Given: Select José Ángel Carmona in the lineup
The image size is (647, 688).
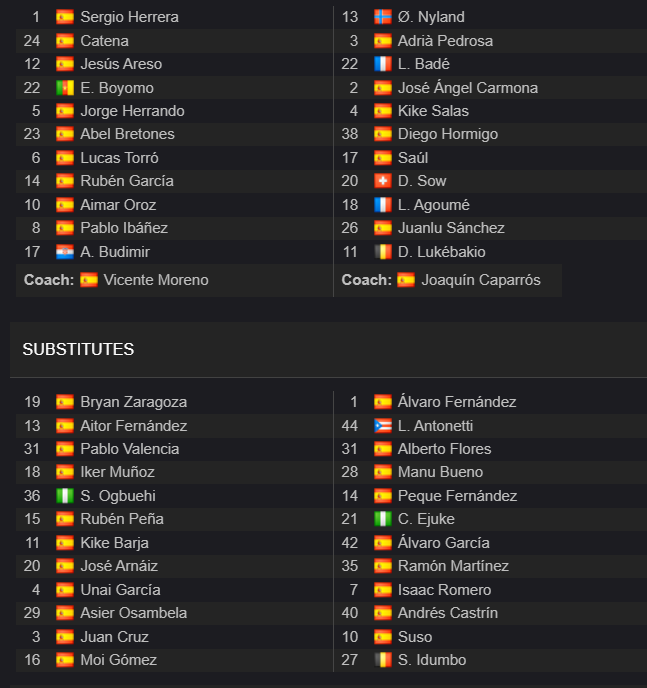Looking at the screenshot, I should [x=468, y=88].
